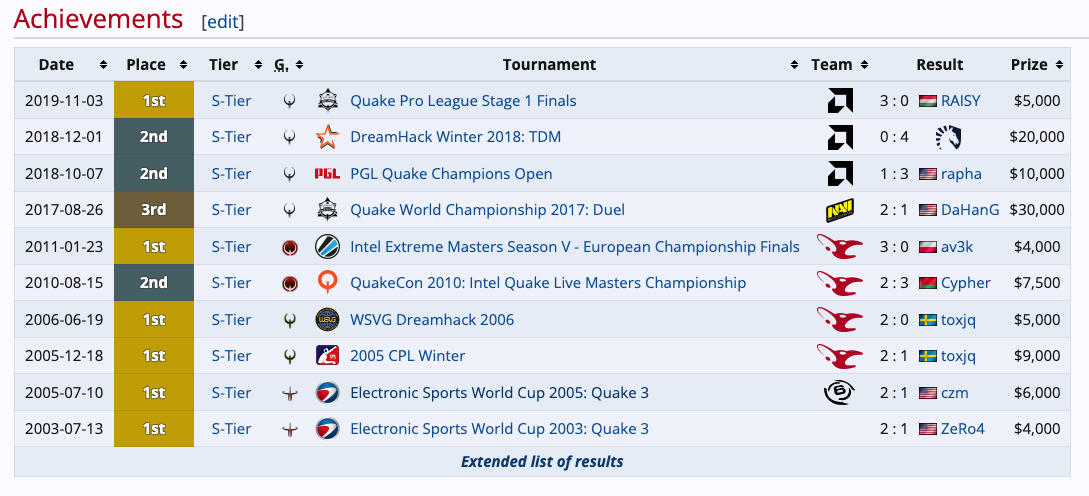Click the SK Gaming team logo

(x=839, y=392)
